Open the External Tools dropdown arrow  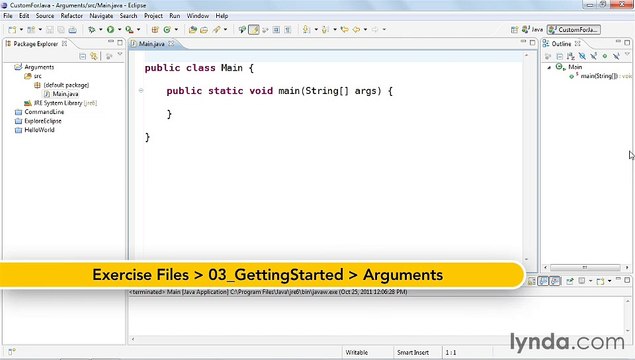pyautogui.click(x=139, y=30)
